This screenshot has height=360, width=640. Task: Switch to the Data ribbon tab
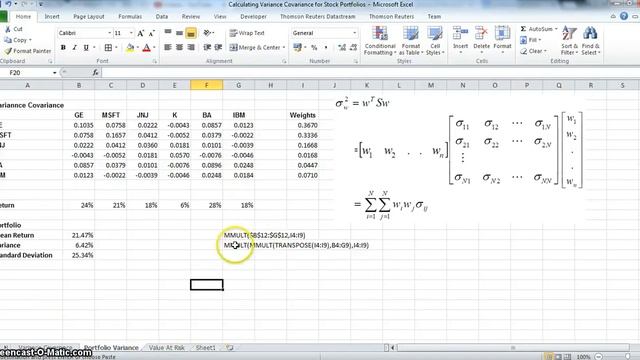(x=162, y=17)
